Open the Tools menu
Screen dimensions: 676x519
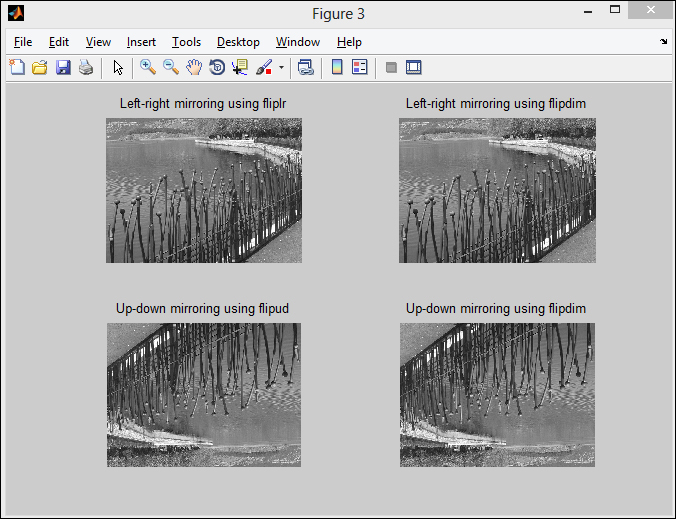coord(186,42)
